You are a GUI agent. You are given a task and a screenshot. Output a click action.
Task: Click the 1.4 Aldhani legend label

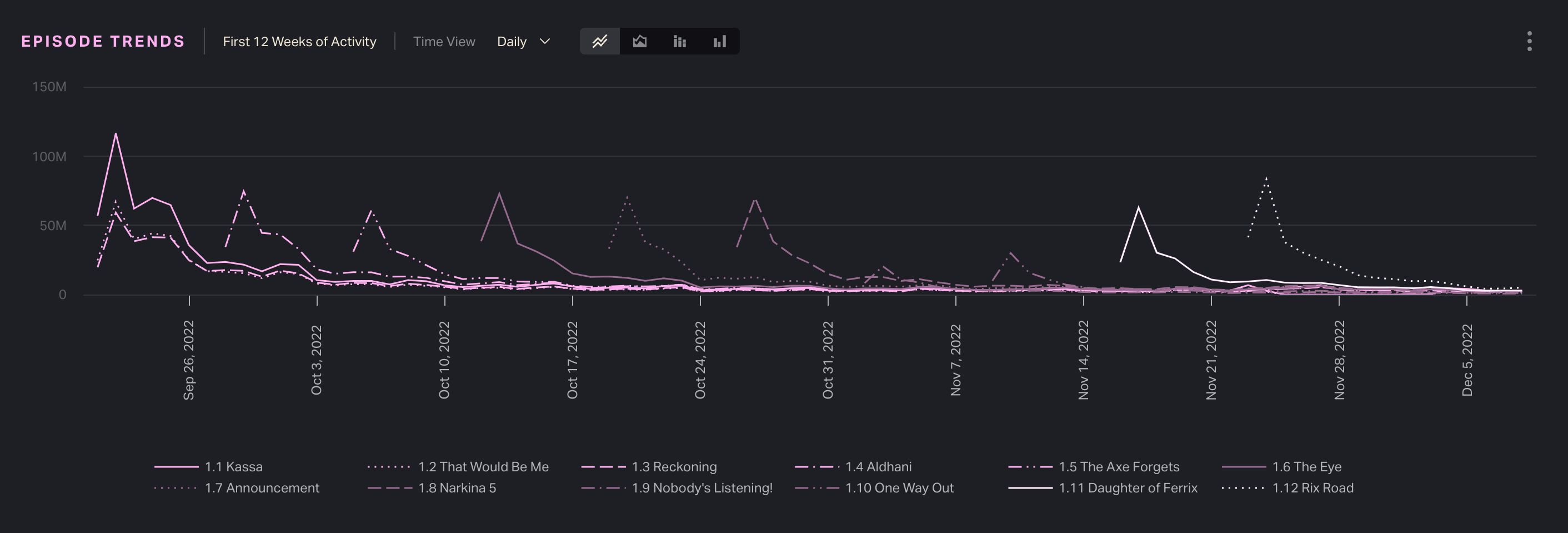(x=878, y=467)
